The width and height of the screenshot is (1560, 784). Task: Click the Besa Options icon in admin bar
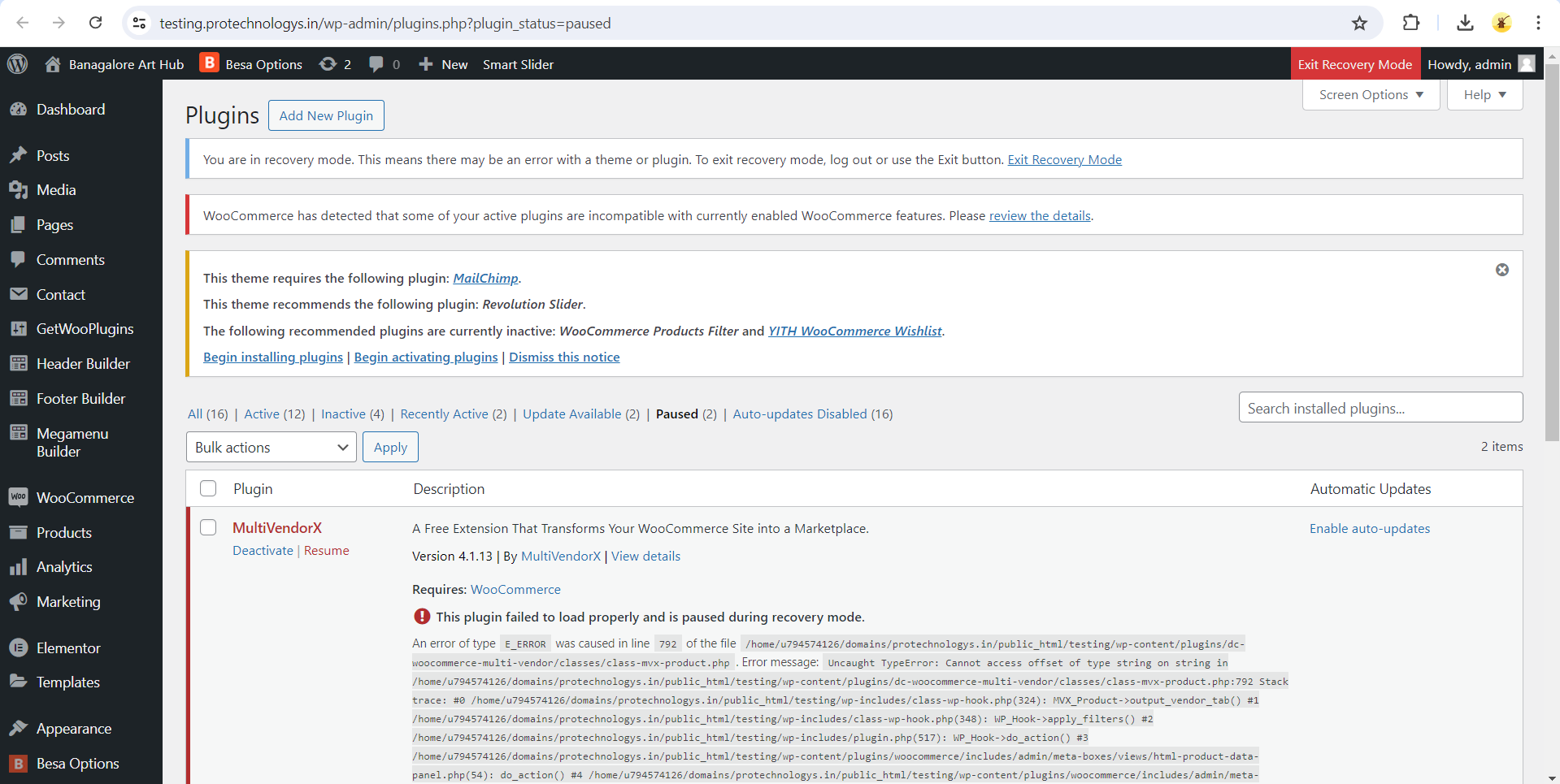[210, 63]
